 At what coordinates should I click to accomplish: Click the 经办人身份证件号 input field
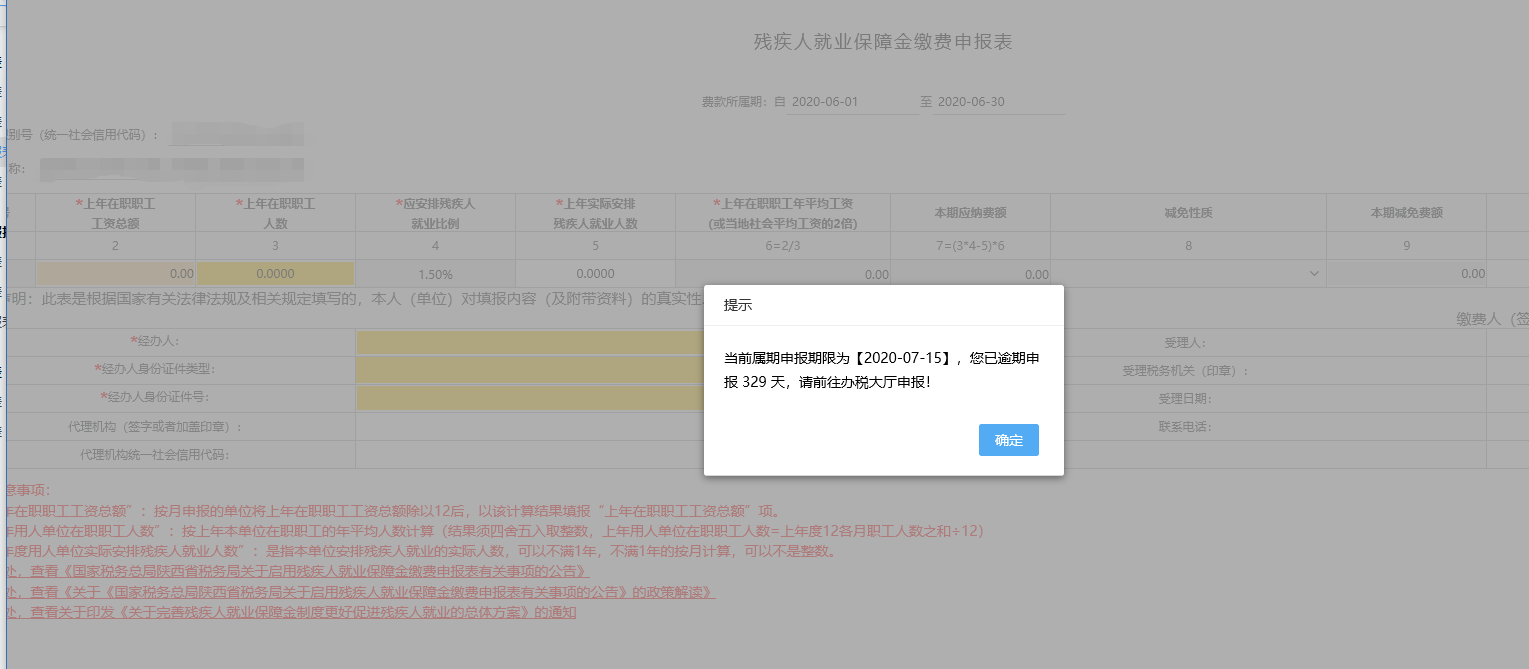[x=530, y=398]
